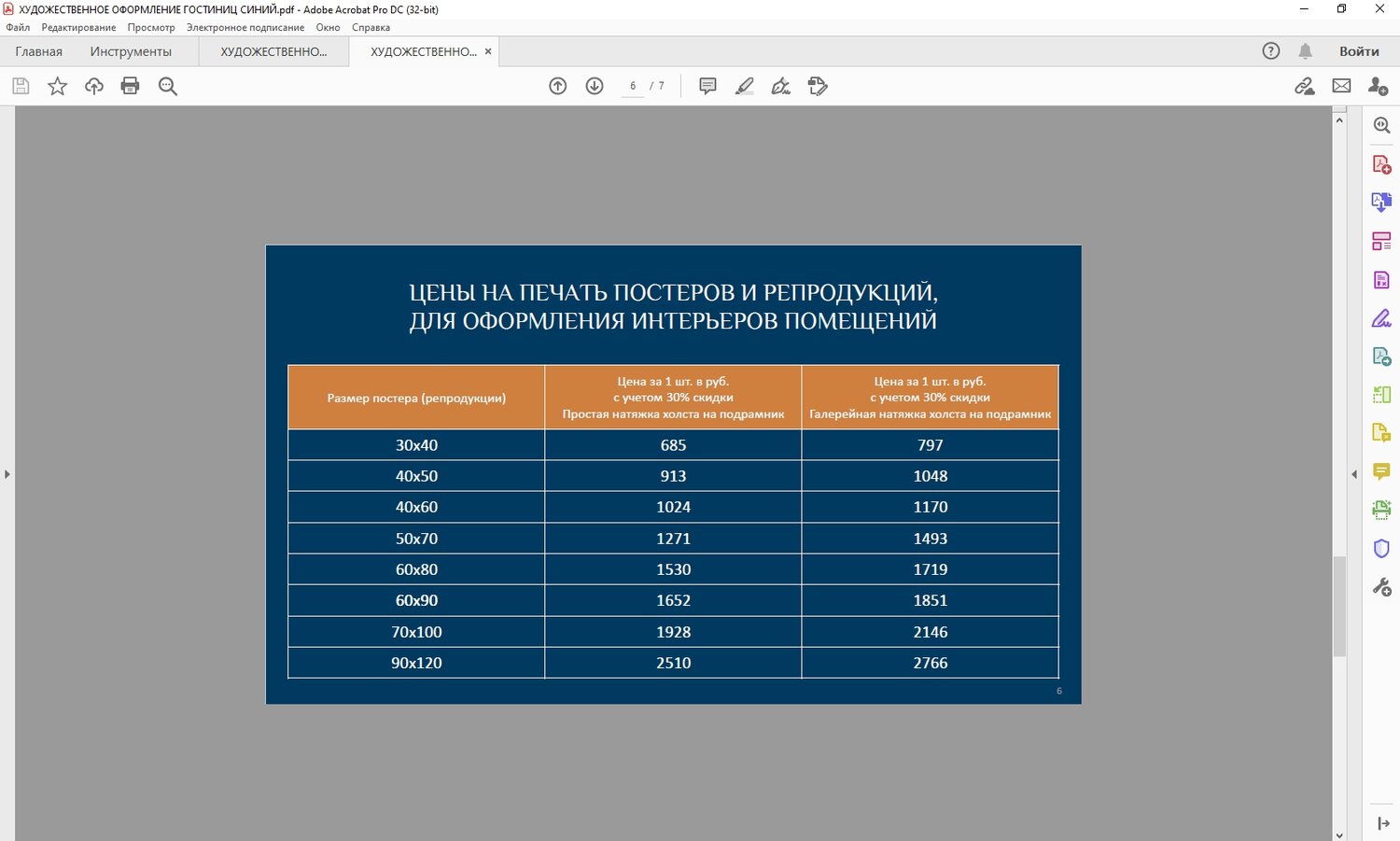Open the Окно menu
Image resolution: width=1400 pixels, height=841 pixels.
coord(328,27)
